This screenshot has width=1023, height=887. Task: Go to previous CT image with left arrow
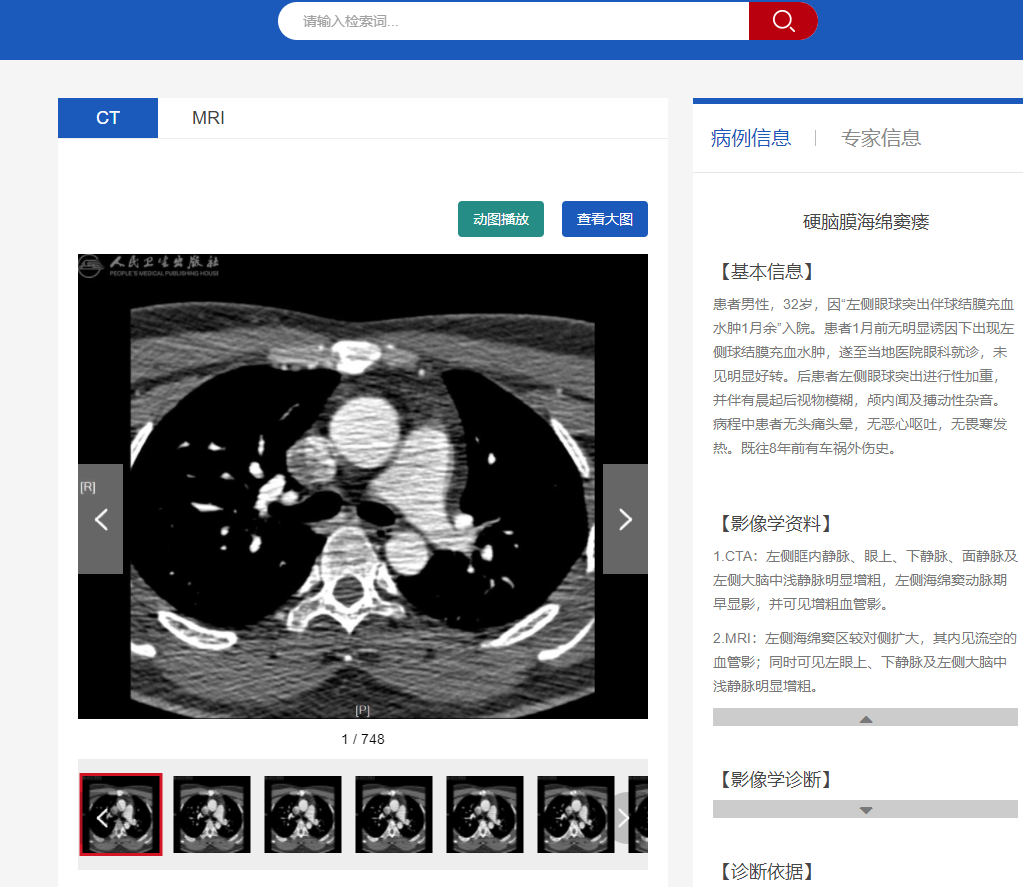(x=100, y=519)
